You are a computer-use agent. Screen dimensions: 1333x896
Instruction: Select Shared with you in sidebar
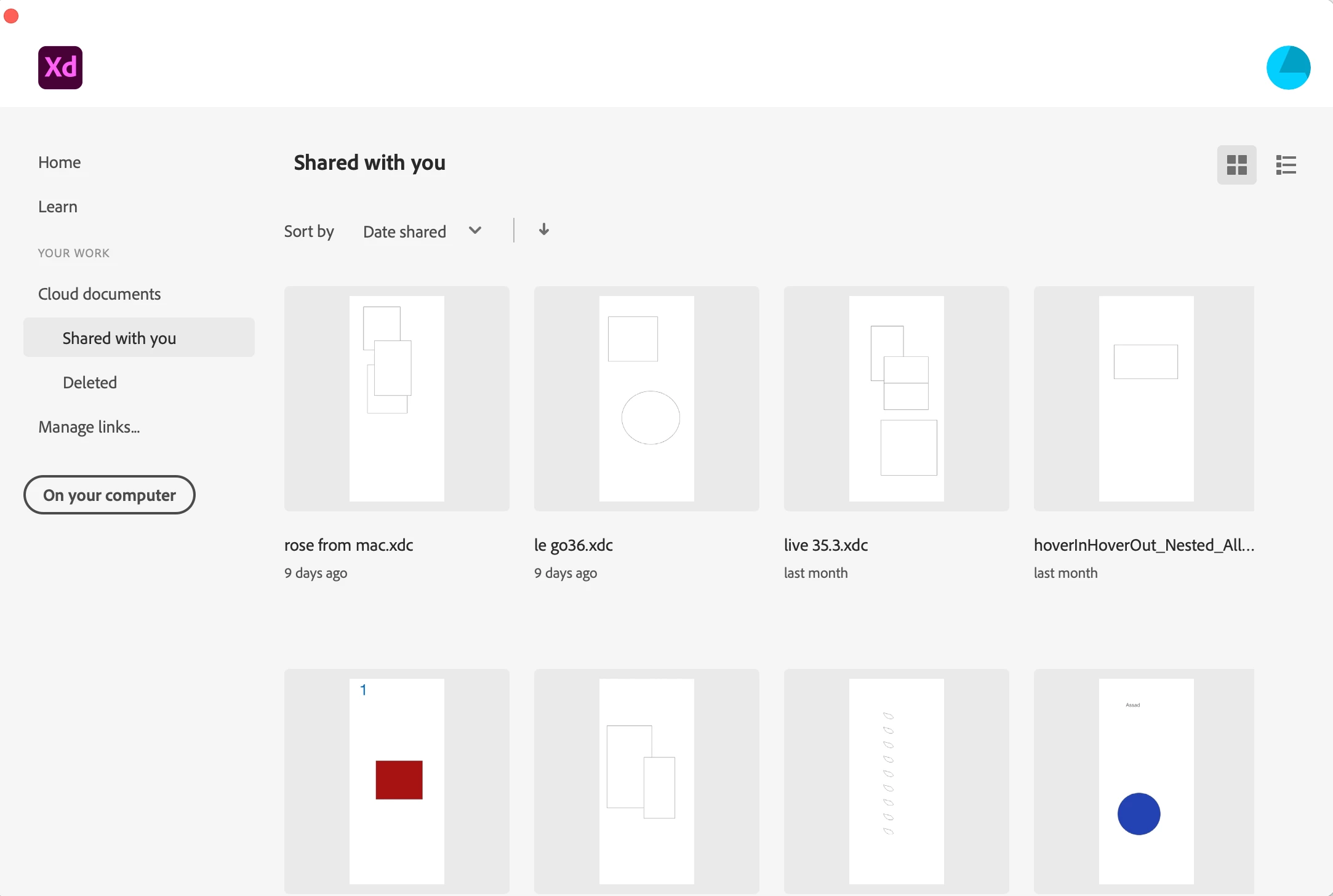pyautogui.click(x=119, y=338)
